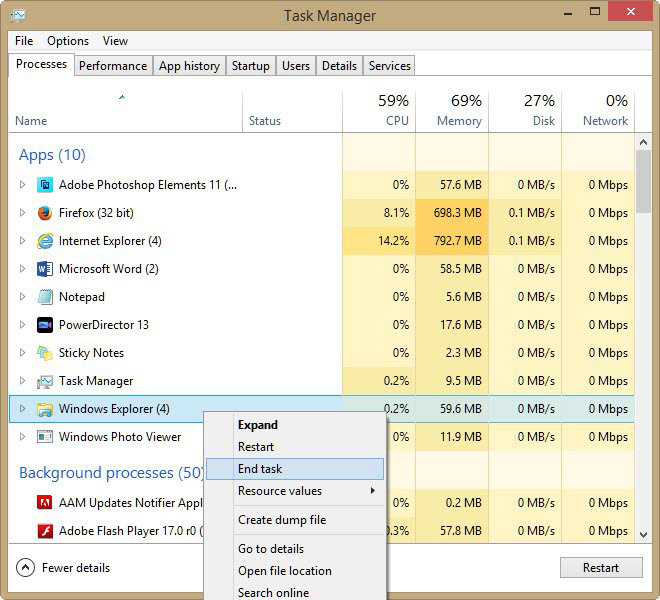Image resolution: width=660 pixels, height=600 pixels.
Task: Sort by the Status column header
Action: 293,111
